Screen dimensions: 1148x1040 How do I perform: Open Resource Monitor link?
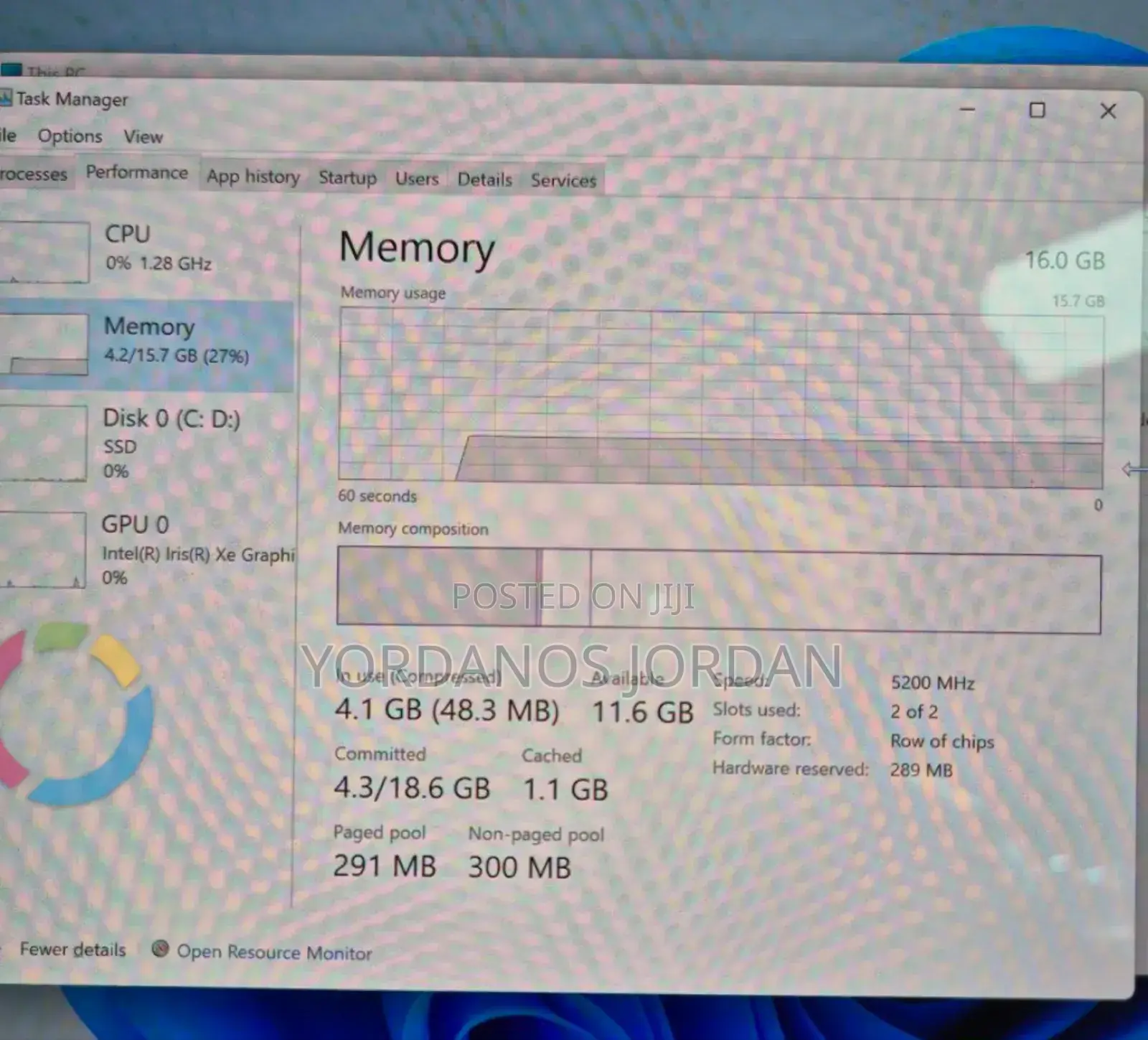coord(274,952)
